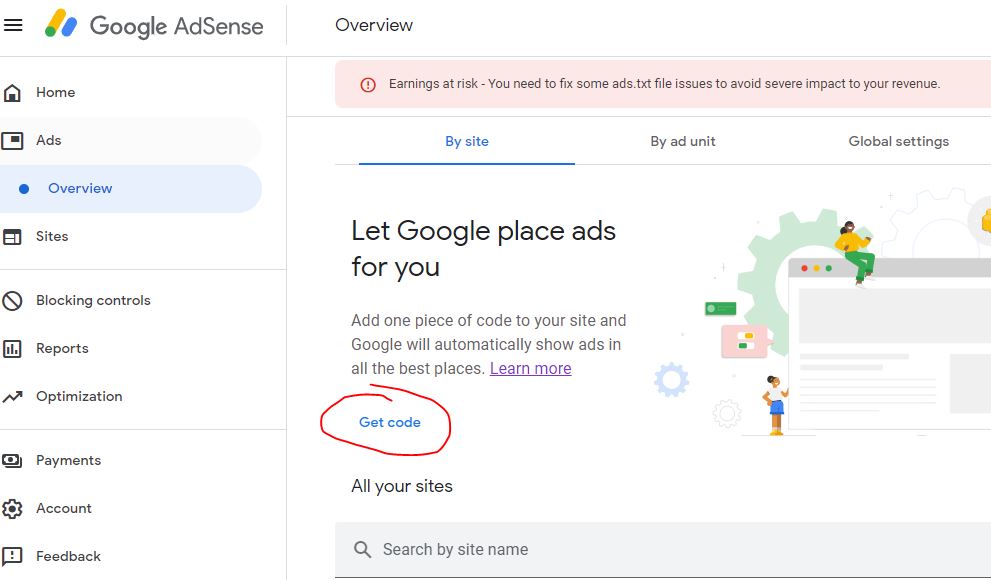The image size is (991, 580).
Task: Open Account via the gear icon
Action: click(x=15, y=508)
